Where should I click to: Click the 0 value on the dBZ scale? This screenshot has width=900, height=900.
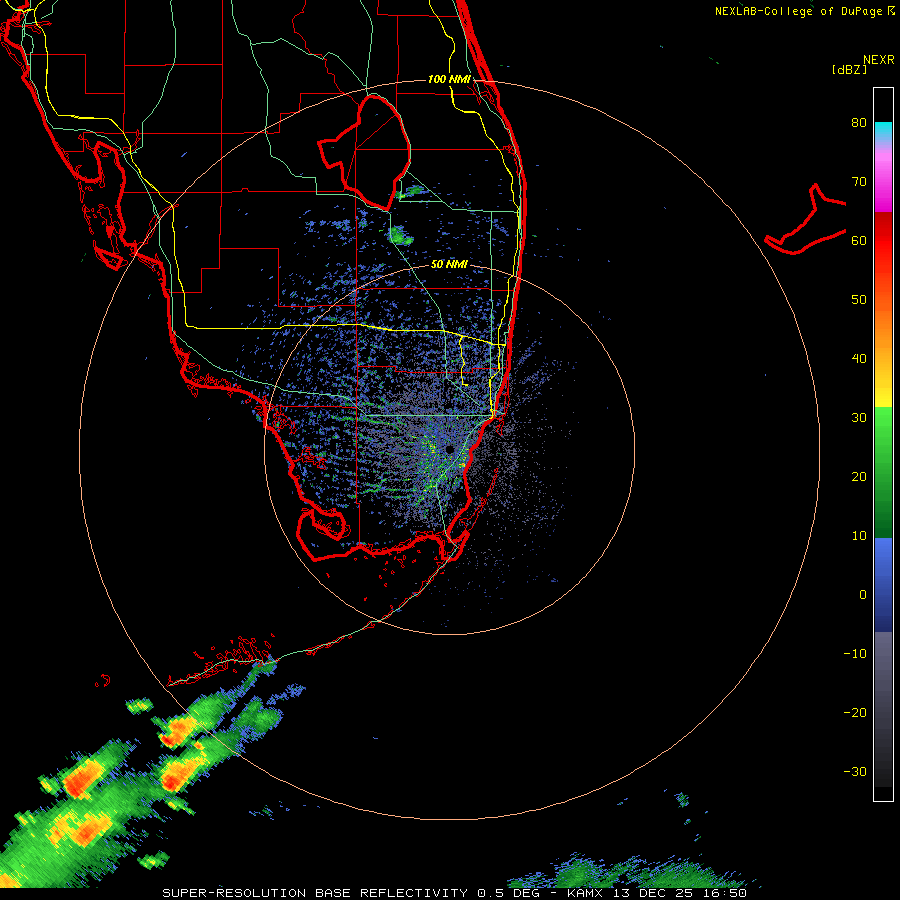(x=863, y=595)
